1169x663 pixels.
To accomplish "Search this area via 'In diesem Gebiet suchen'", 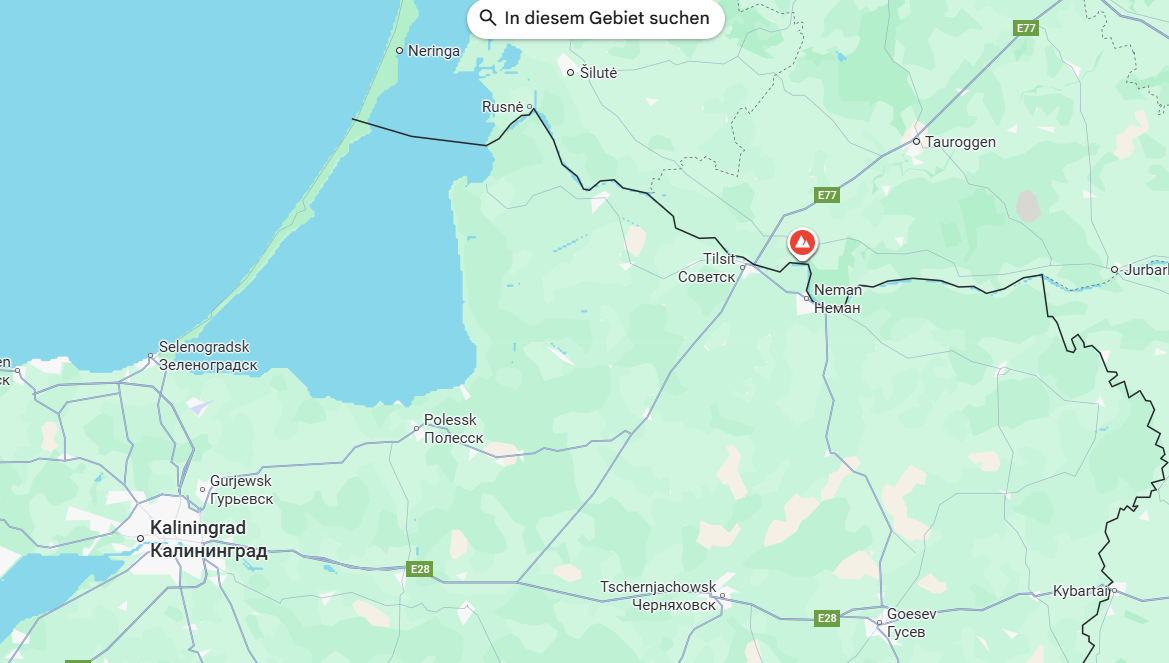I will pyautogui.click(x=596, y=18).
